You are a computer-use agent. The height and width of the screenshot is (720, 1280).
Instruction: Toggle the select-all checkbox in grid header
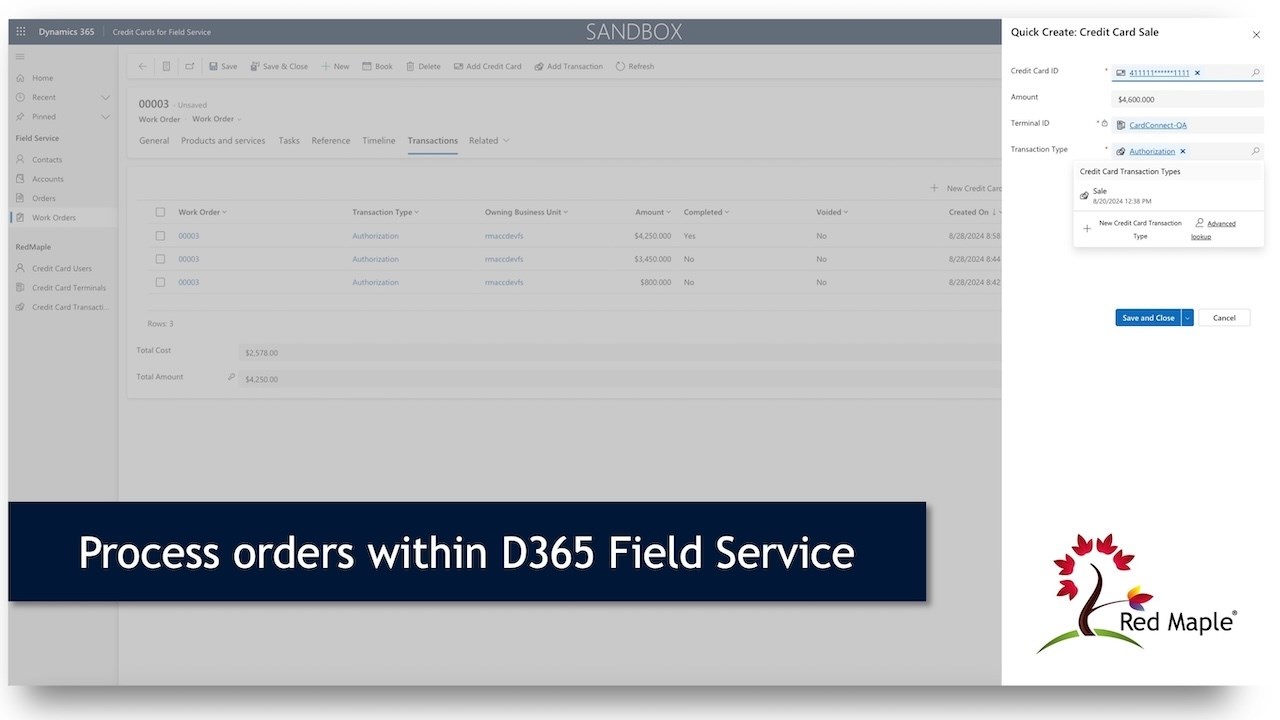pyautogui.click(x=160, y=212)
